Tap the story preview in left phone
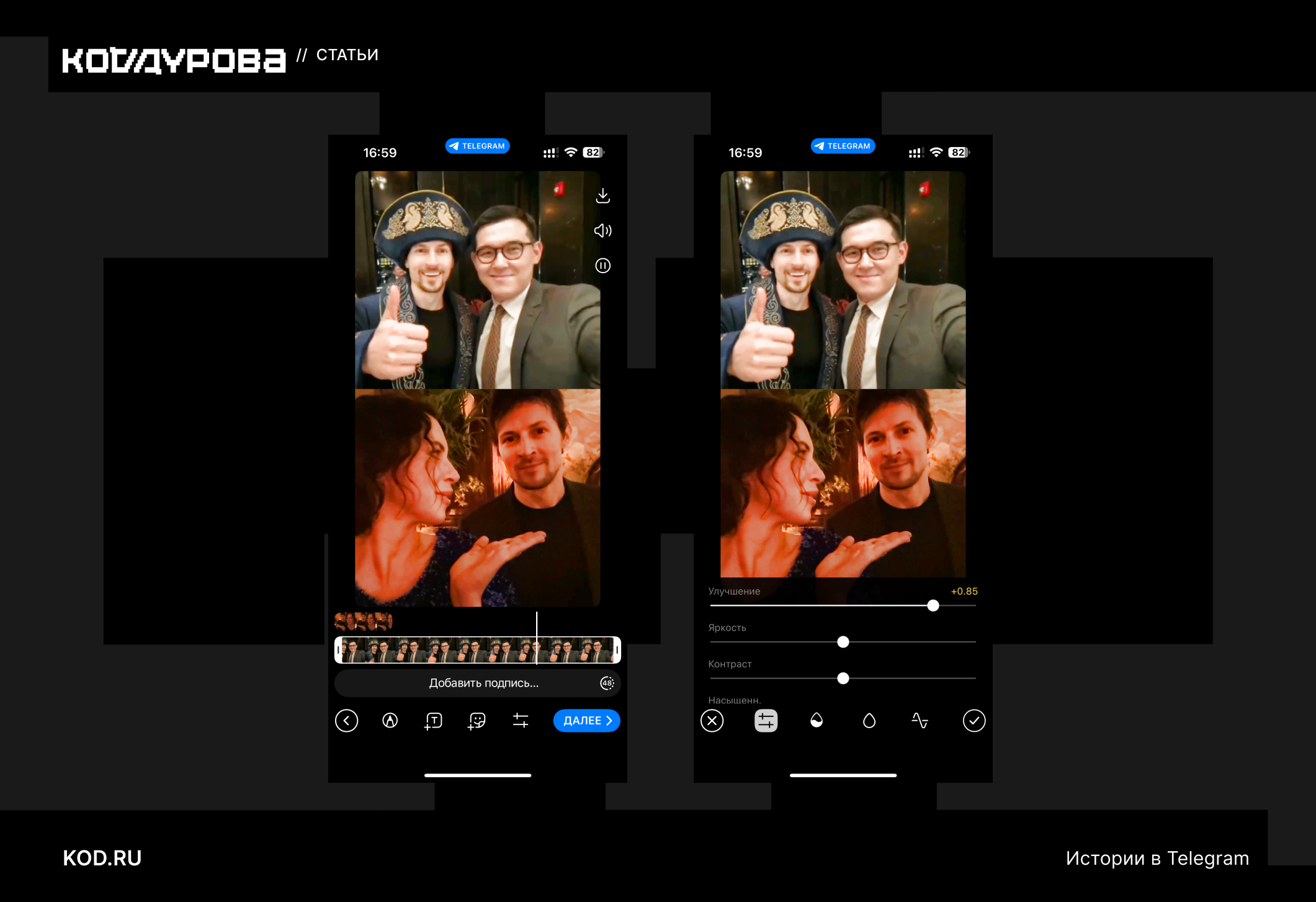Image resolution: width=1316 pixels, height=902 pixels. 477,389
